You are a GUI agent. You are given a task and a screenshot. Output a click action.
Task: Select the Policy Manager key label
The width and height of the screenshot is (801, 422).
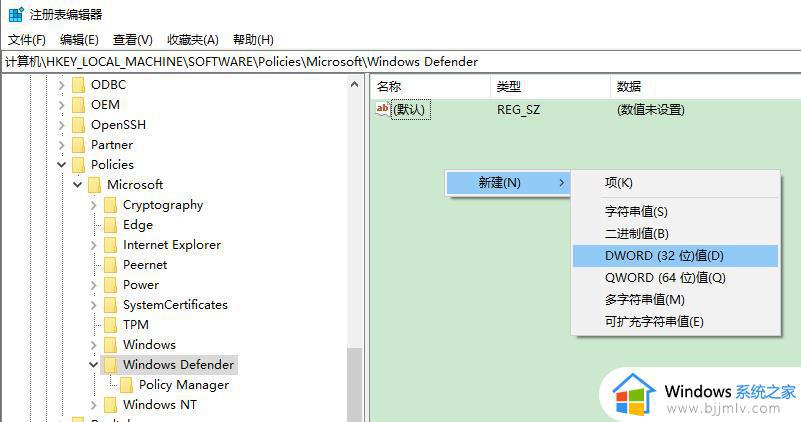point(184,385)
